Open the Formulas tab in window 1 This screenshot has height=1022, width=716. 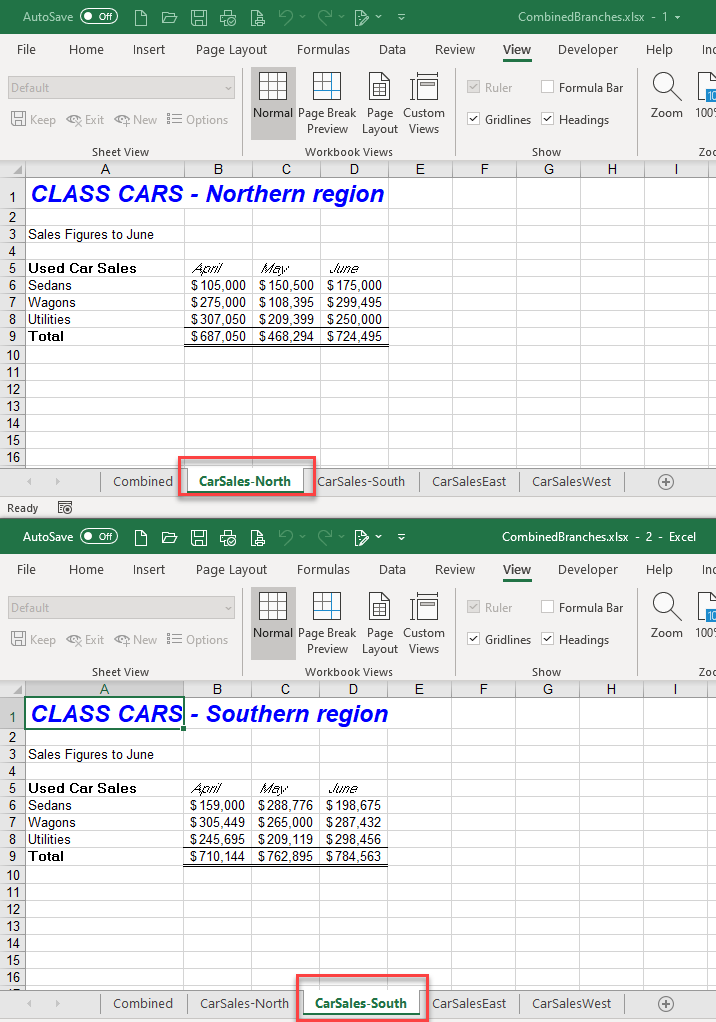[323, 50]
